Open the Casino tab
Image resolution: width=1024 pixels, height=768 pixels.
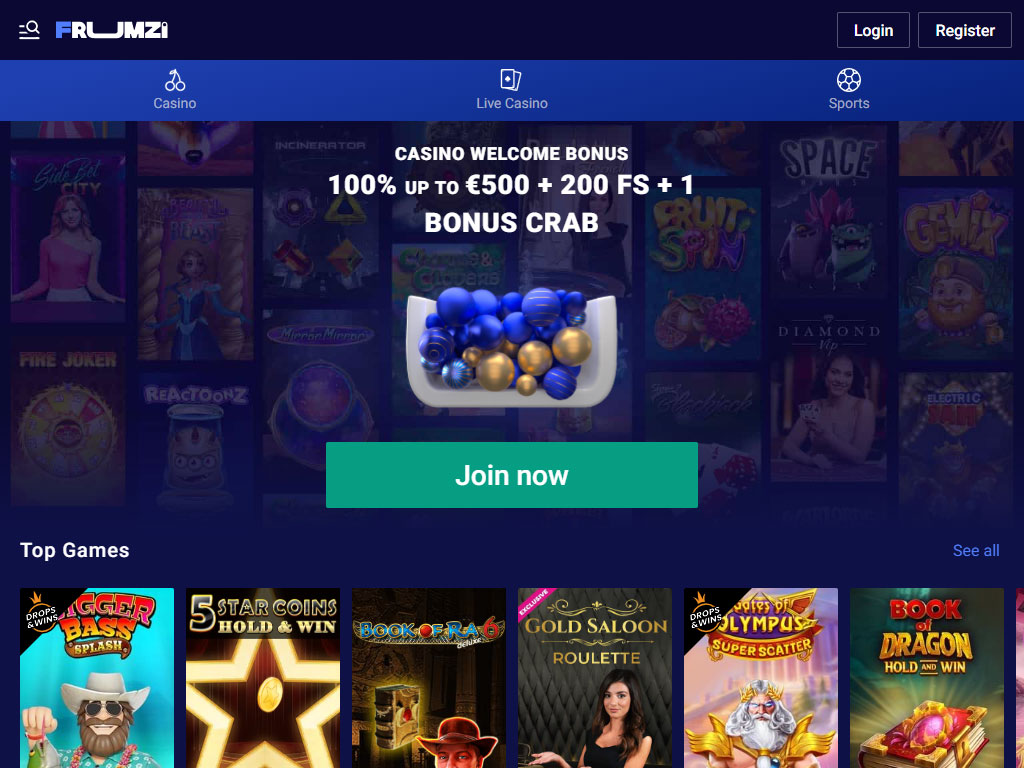point(174,90)
